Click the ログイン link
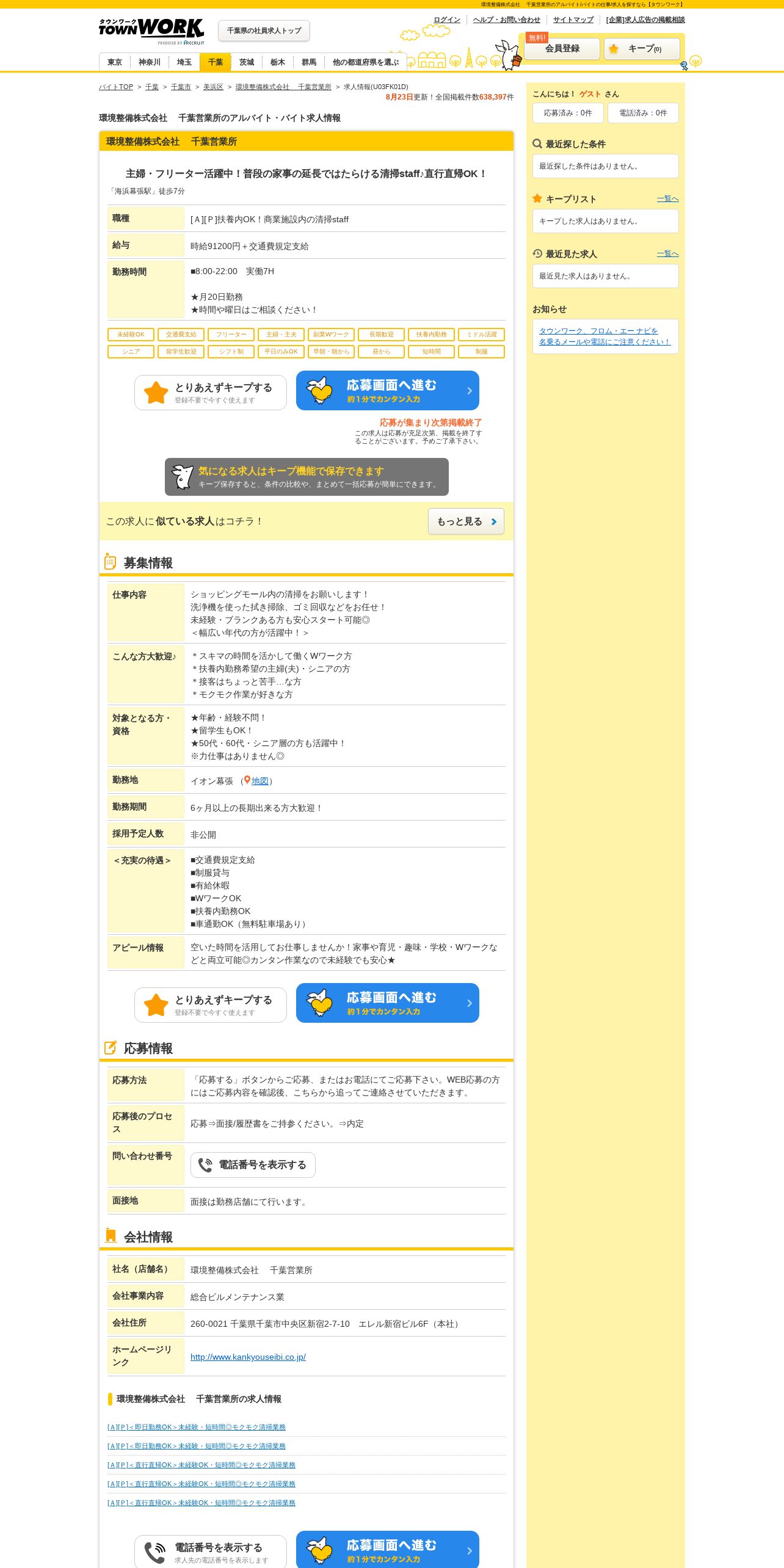Screen dimensions: 784x1568 coord(447,20)
